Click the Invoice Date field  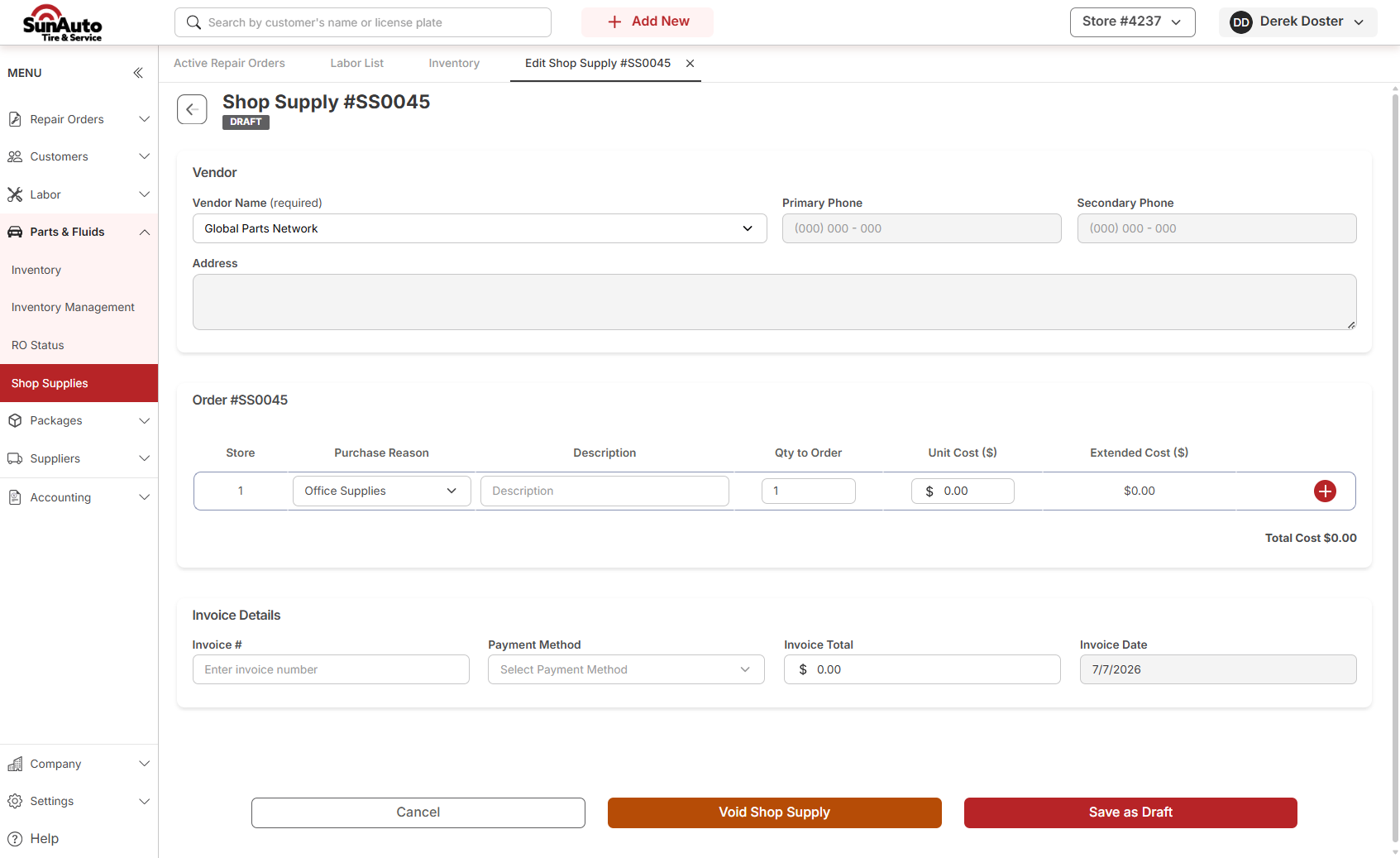[x=1218, y=669]
